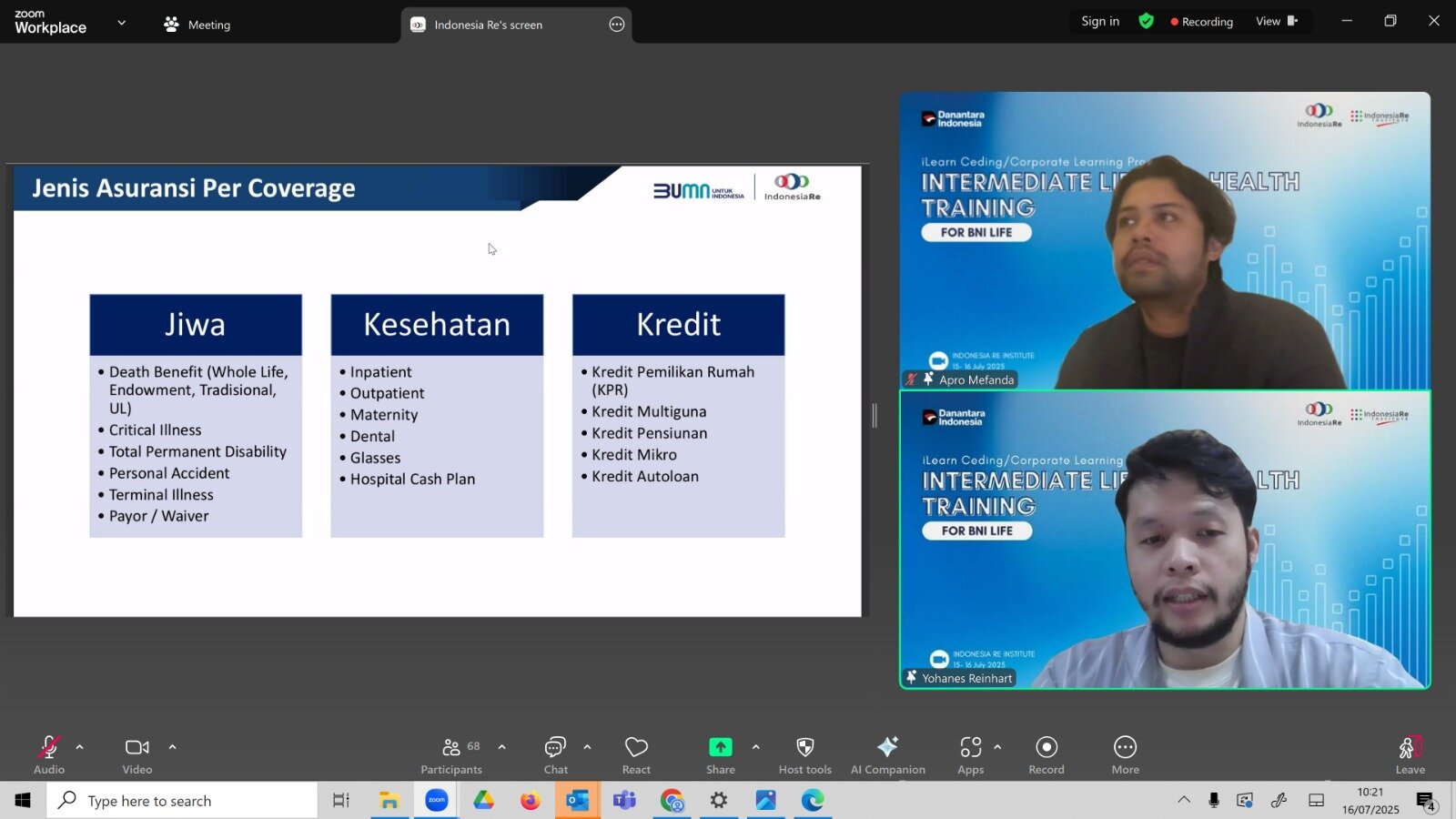Click the panel divider handle beside shared screen

(x=875, y=416)
